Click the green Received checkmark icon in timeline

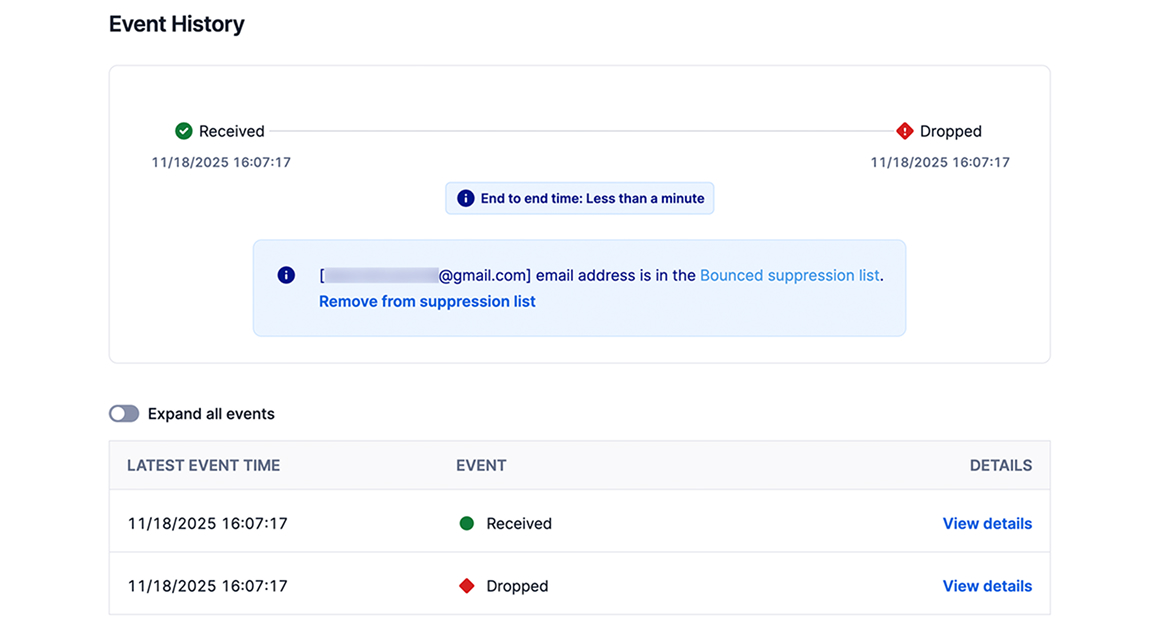(183, 131)
